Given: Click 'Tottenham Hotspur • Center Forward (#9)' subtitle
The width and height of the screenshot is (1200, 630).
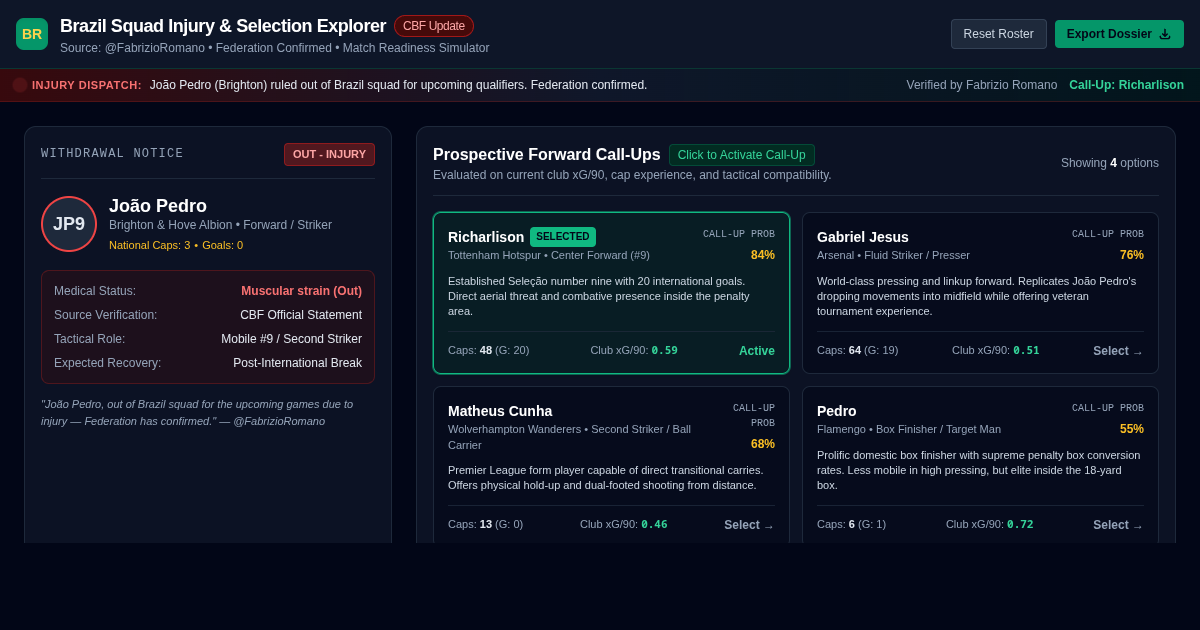Looking at the screenshot, I should click(x=549, y=255).
